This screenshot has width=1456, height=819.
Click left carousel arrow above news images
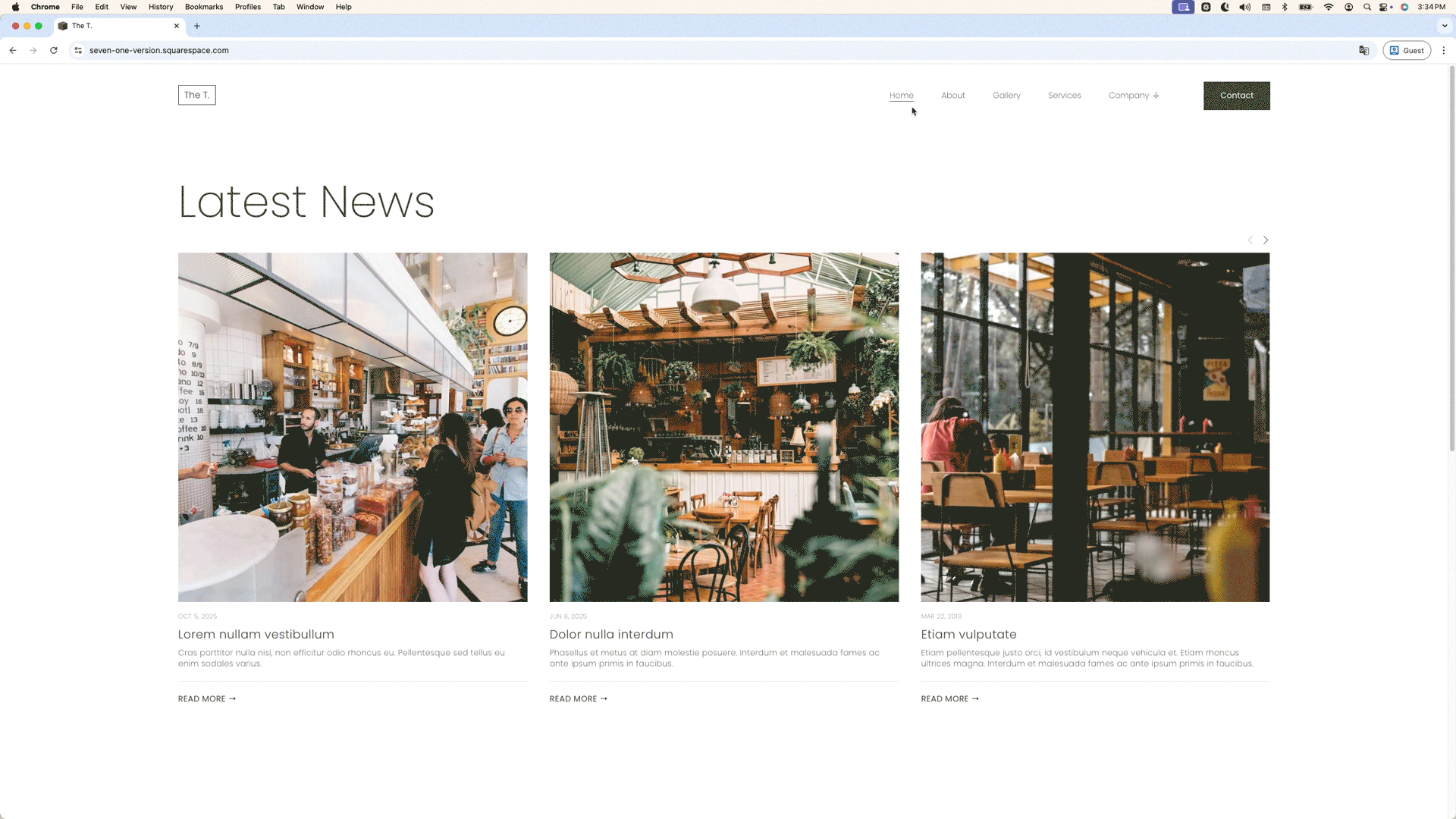tap(1250, 240)
